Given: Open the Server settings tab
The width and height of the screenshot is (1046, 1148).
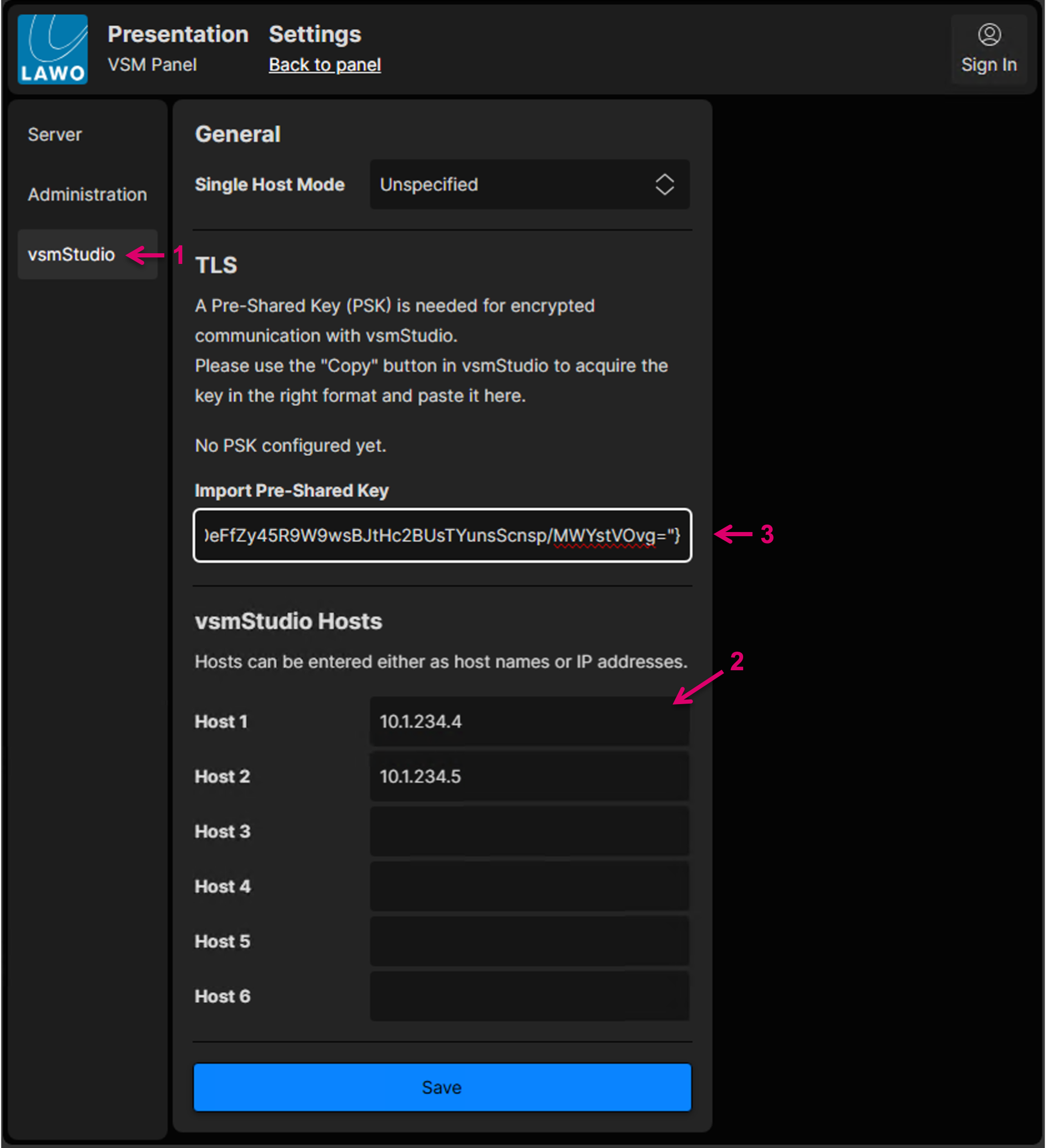Looking at the screenshot, I should [55, 135].
